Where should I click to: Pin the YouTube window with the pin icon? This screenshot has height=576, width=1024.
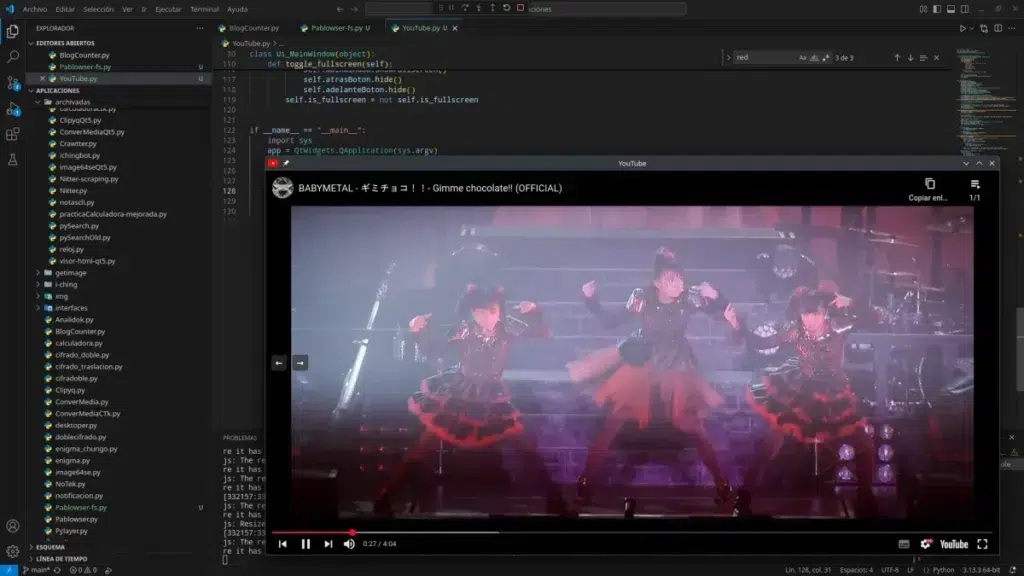[286, 163]
